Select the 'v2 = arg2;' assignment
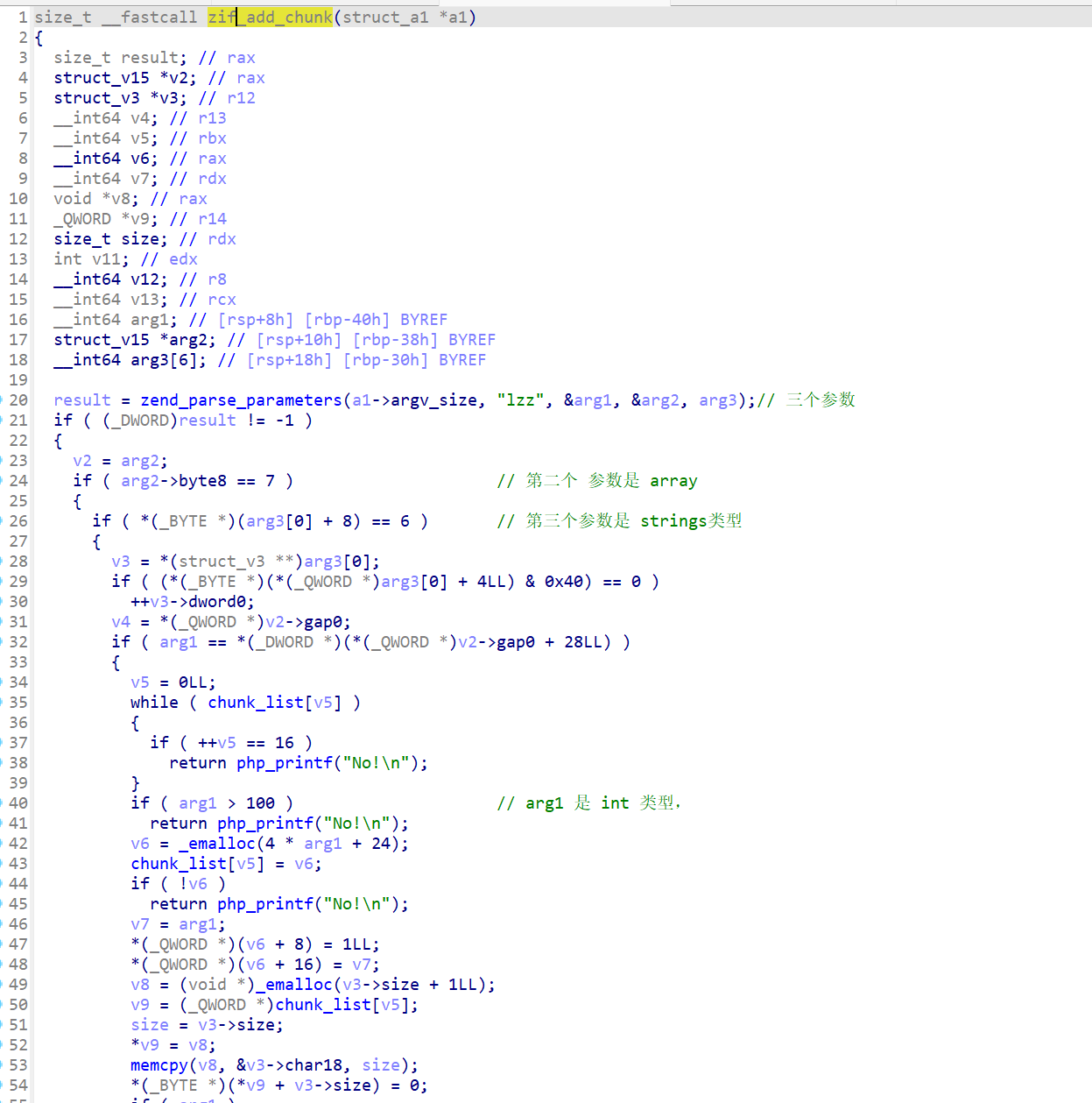This screenshot has height=1103, width=1092. [x=121, y=460]
